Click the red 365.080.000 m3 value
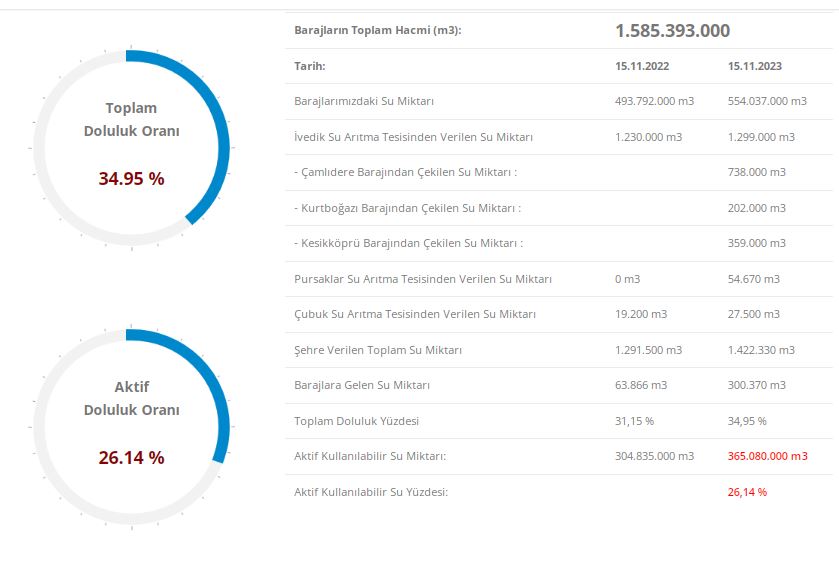 [767, 456]
